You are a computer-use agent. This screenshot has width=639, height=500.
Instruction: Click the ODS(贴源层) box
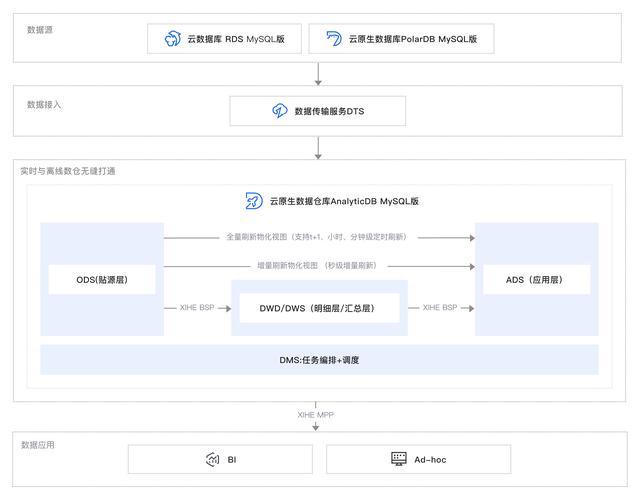point(102,280)
